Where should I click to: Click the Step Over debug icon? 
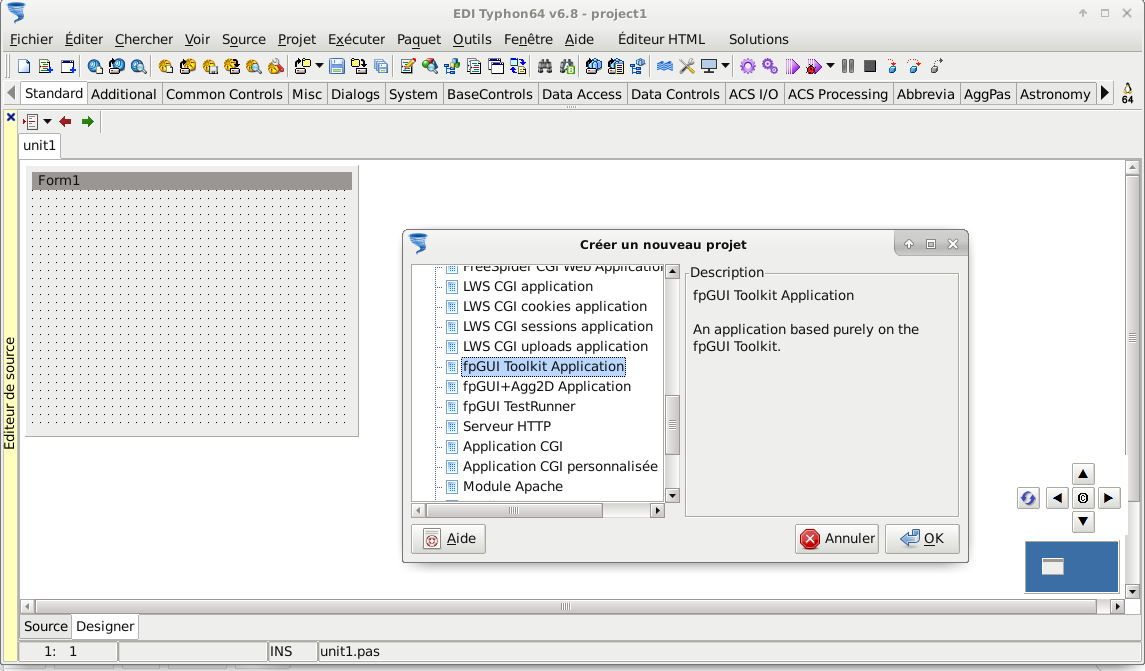914,66
